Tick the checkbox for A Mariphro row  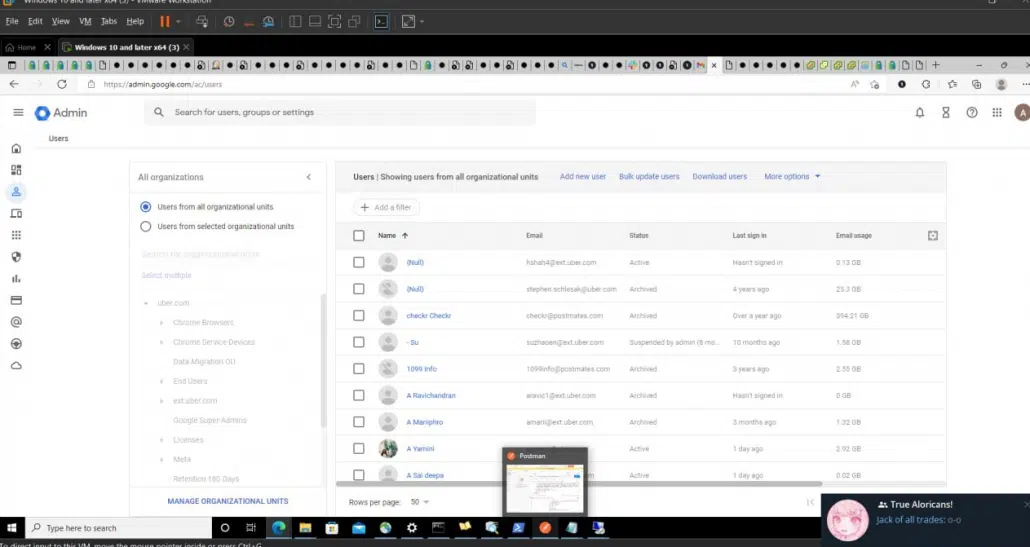pos(359,422)
